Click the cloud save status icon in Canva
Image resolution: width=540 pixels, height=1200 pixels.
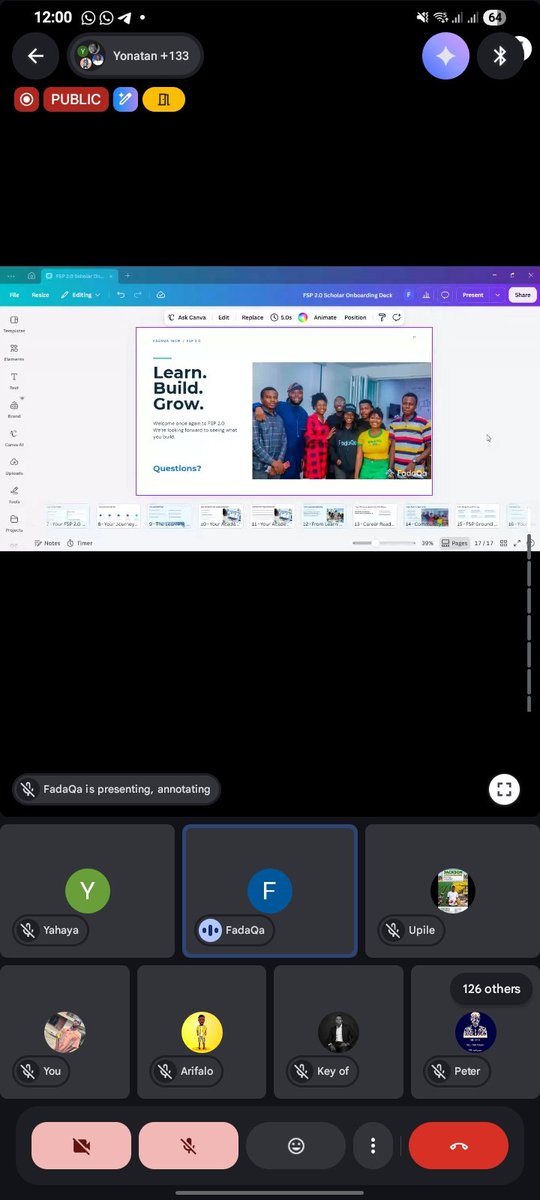(160, 295)
